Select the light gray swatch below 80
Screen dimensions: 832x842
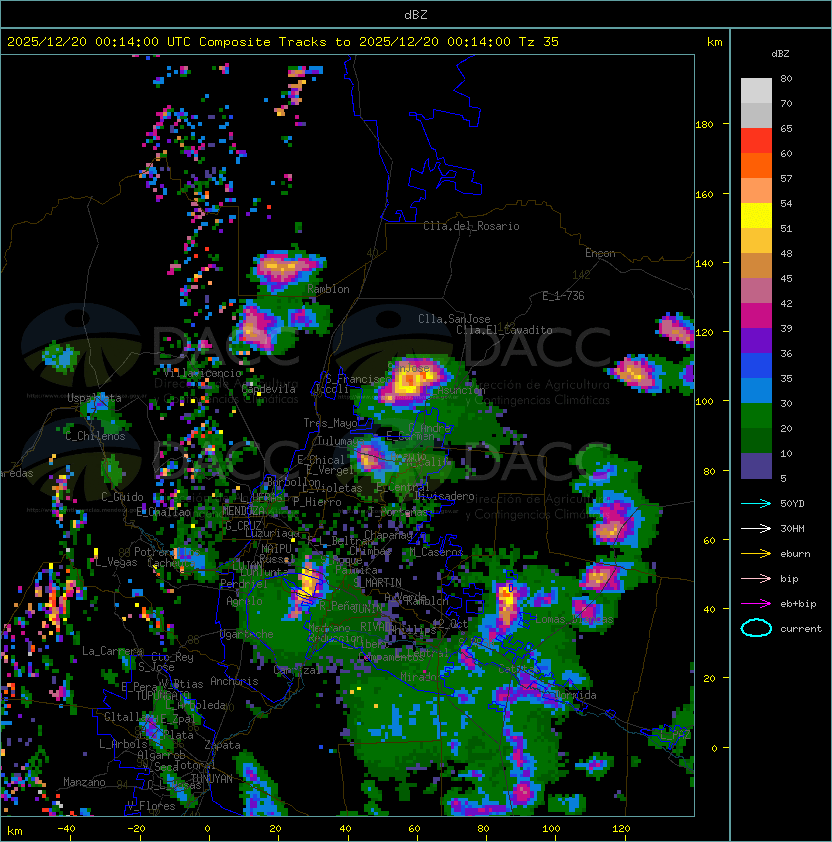[756, 91]
